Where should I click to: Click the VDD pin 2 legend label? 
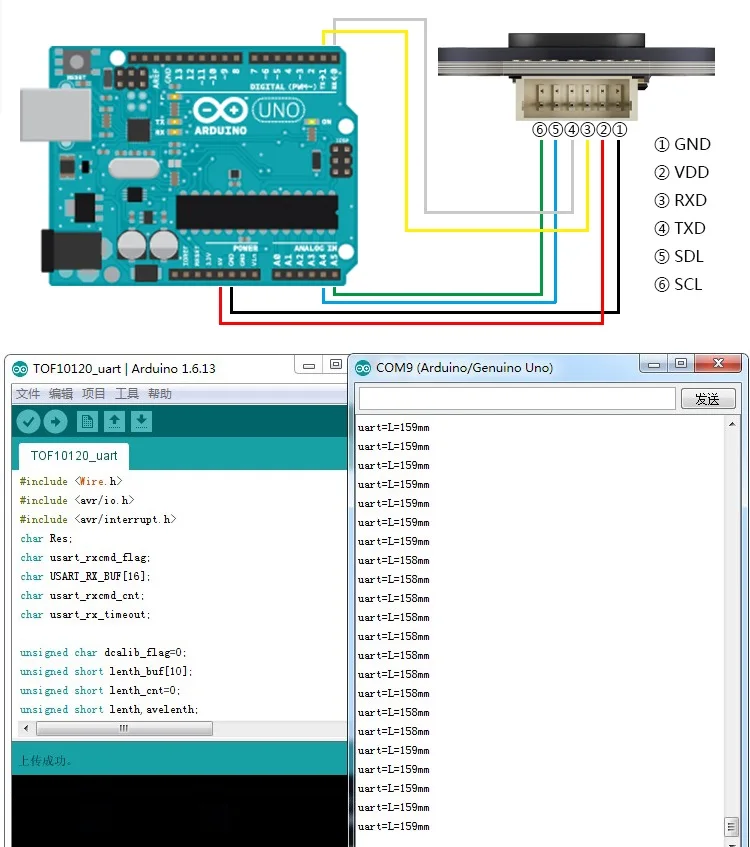(681, 173)
